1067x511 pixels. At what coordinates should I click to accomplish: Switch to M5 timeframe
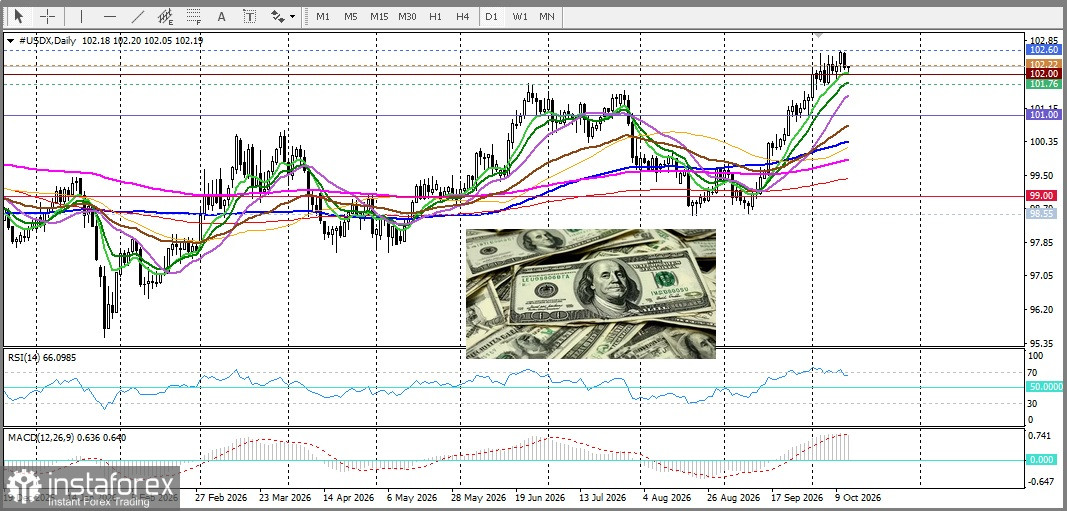350,16
